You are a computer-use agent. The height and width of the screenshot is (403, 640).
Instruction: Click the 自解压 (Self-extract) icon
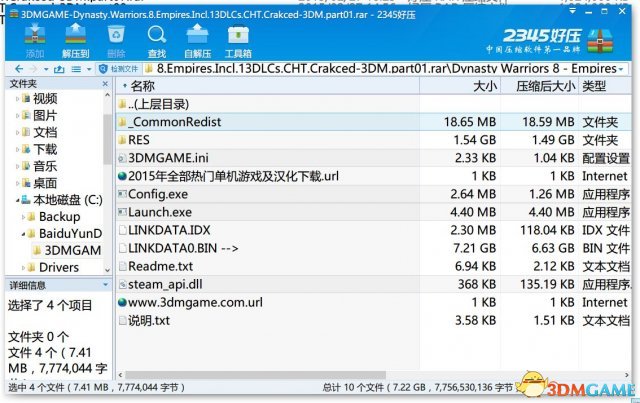(198, 41)
